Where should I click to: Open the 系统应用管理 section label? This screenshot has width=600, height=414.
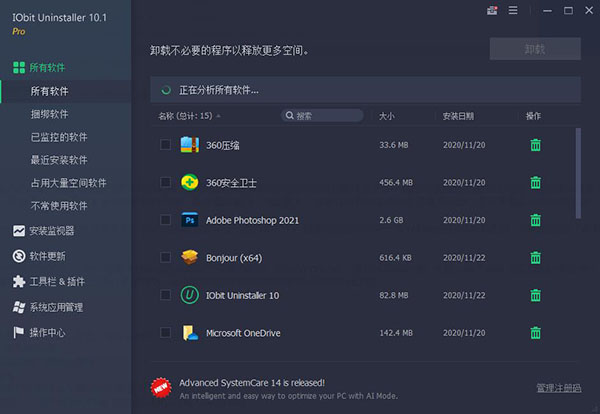click(x=56, y=307)
